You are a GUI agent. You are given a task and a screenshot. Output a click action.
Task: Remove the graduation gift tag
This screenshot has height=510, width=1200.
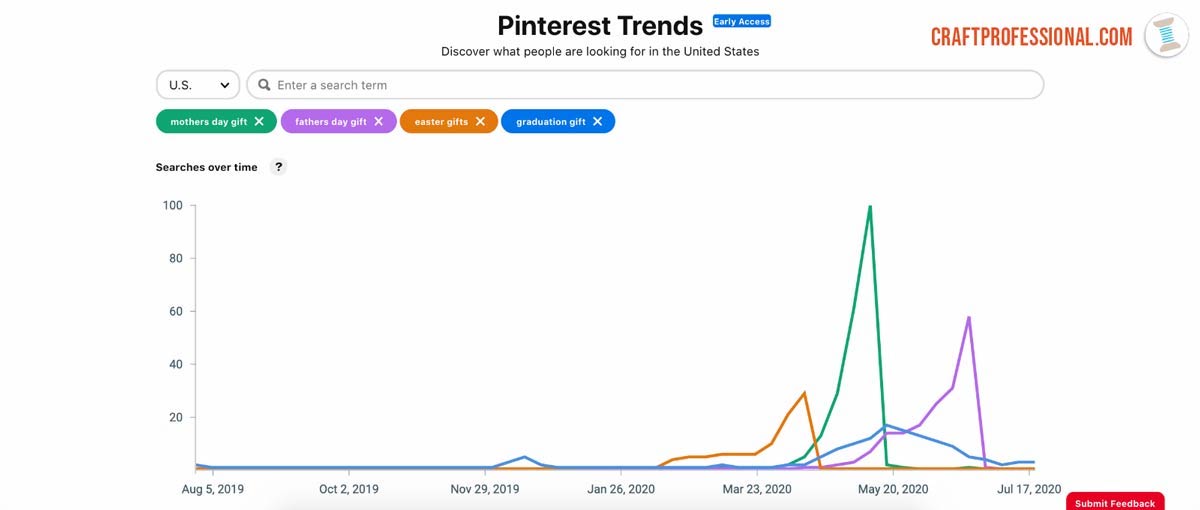(x=598, y=122)
